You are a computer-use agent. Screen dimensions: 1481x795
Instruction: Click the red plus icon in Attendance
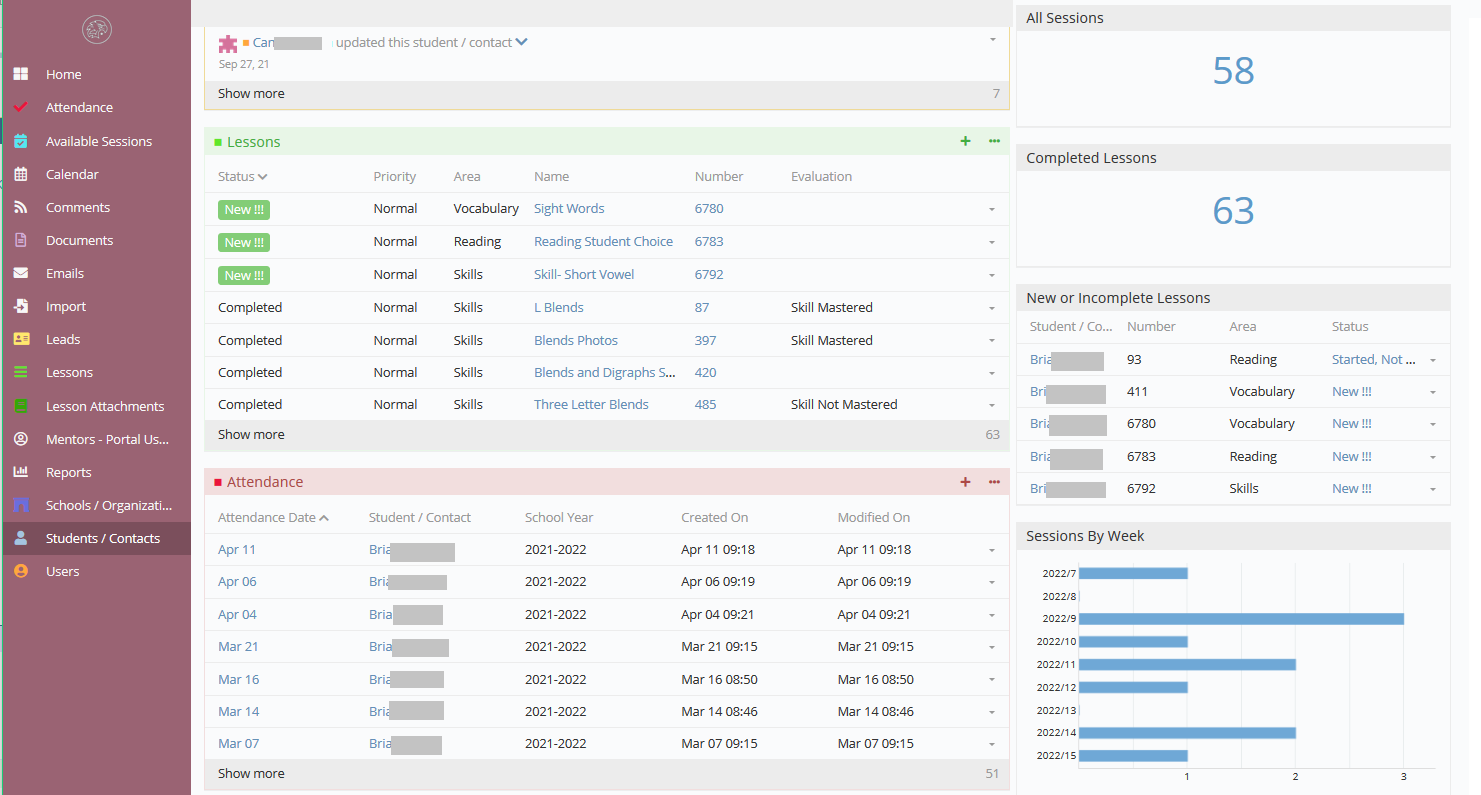click(965, 482)
